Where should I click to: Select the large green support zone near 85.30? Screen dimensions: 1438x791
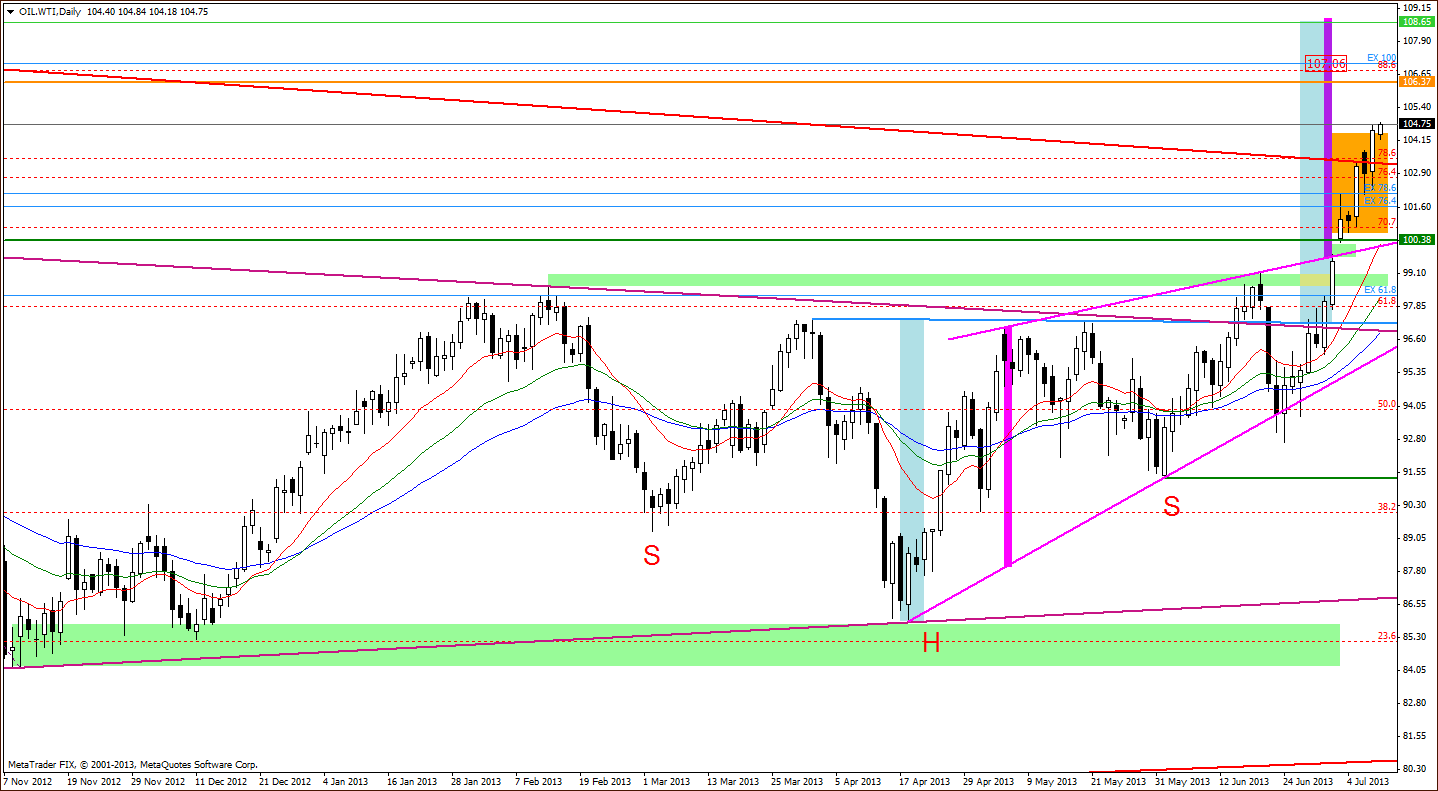[672, 645]
